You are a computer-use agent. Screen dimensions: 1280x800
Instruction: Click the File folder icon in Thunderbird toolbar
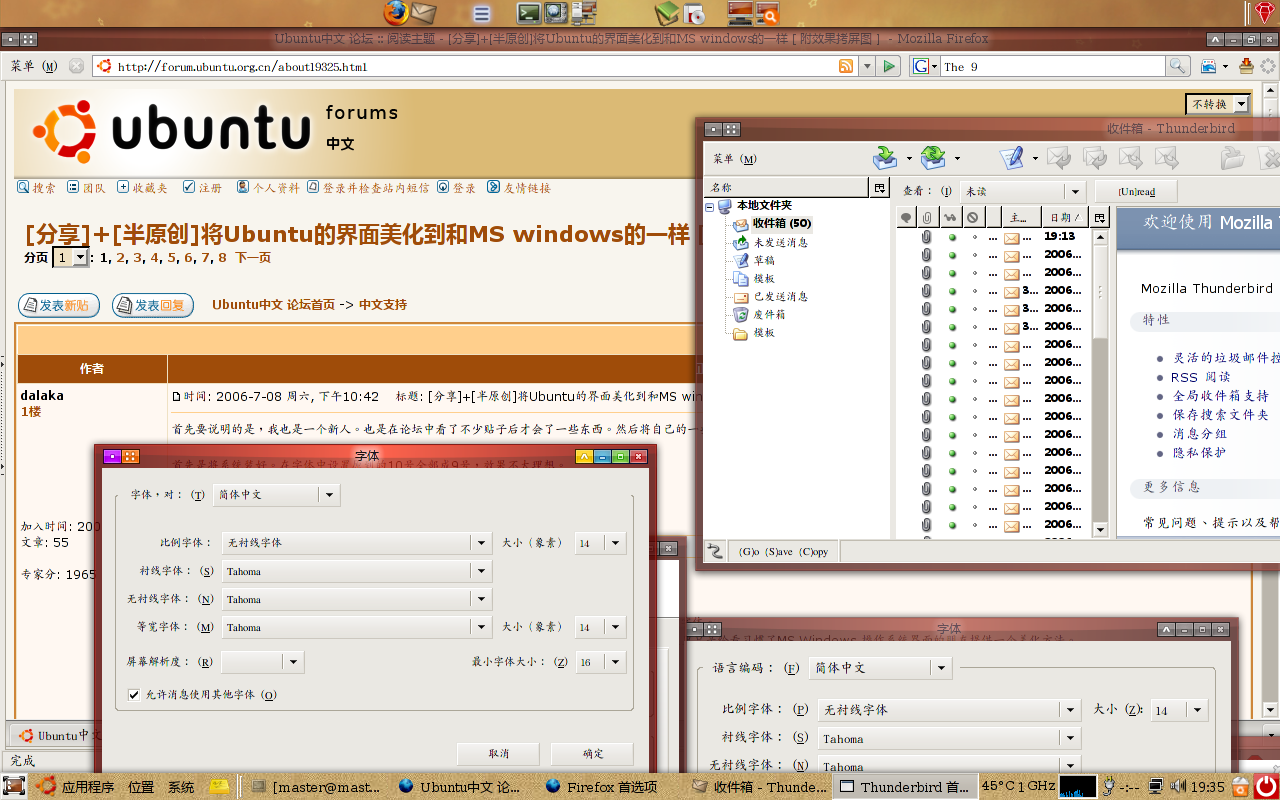[1232, 157]
